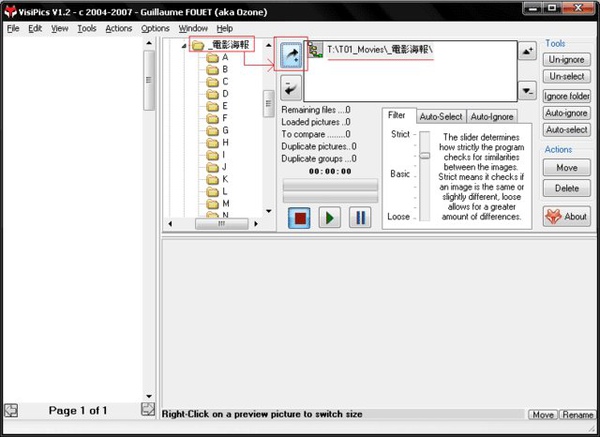Click the Un-ignore button

566,60
